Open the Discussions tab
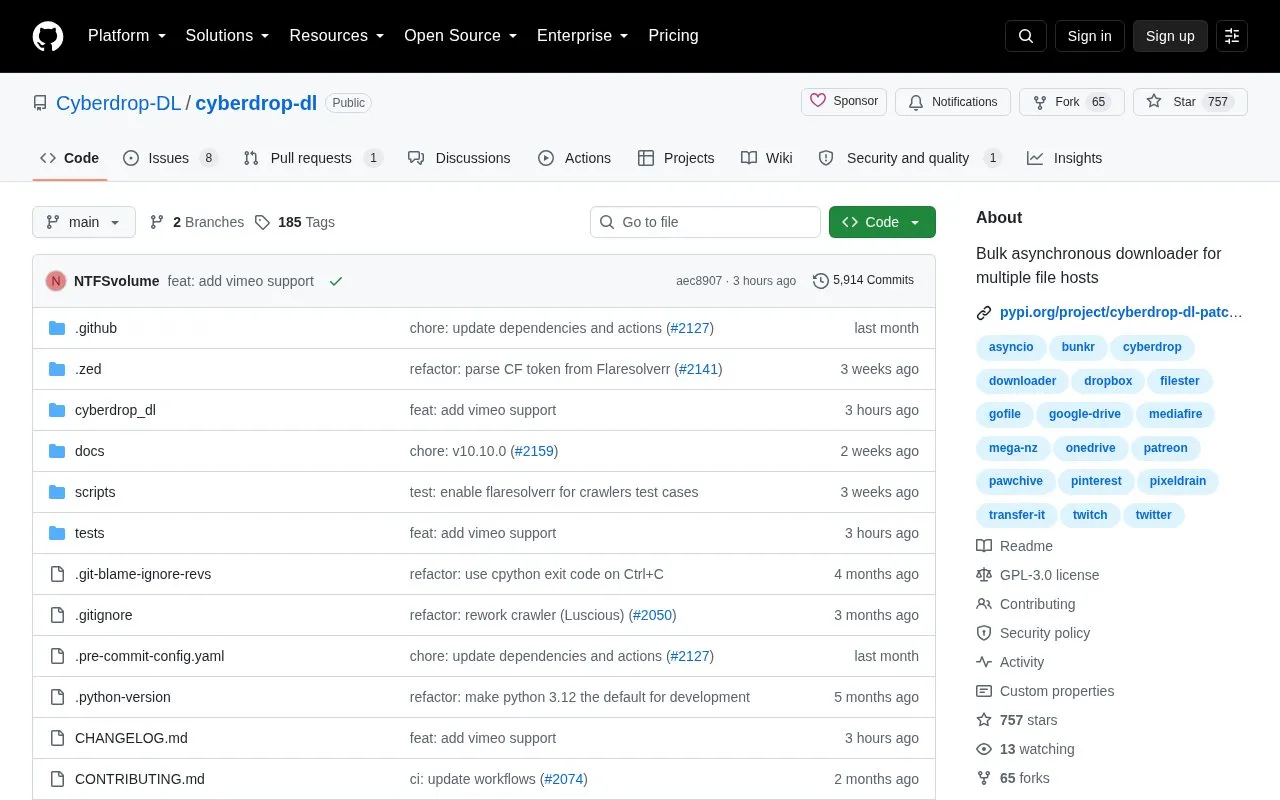The image size is (1280, 800). [459, 158]
